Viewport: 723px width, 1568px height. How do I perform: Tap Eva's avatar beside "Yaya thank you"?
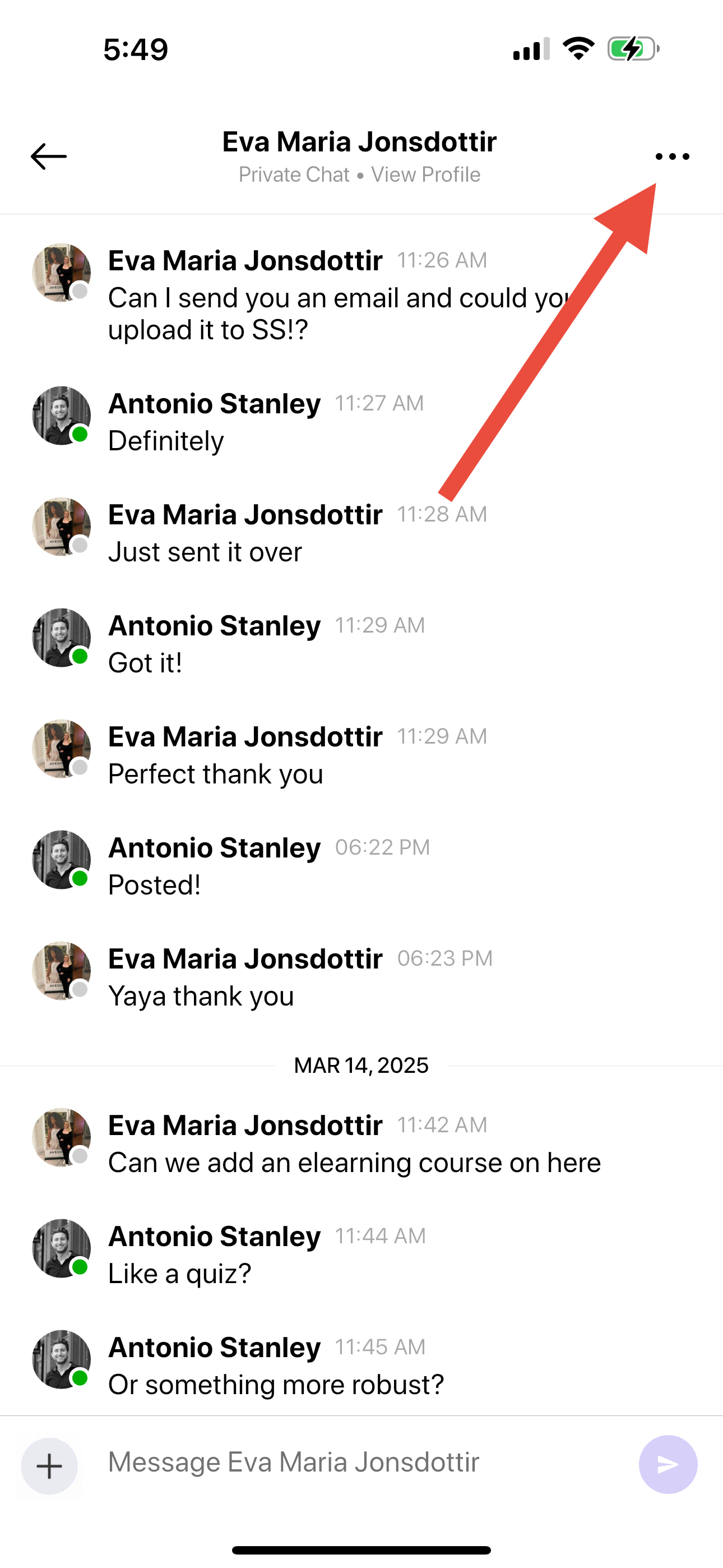pyautogui.click(x=61, y=971)
